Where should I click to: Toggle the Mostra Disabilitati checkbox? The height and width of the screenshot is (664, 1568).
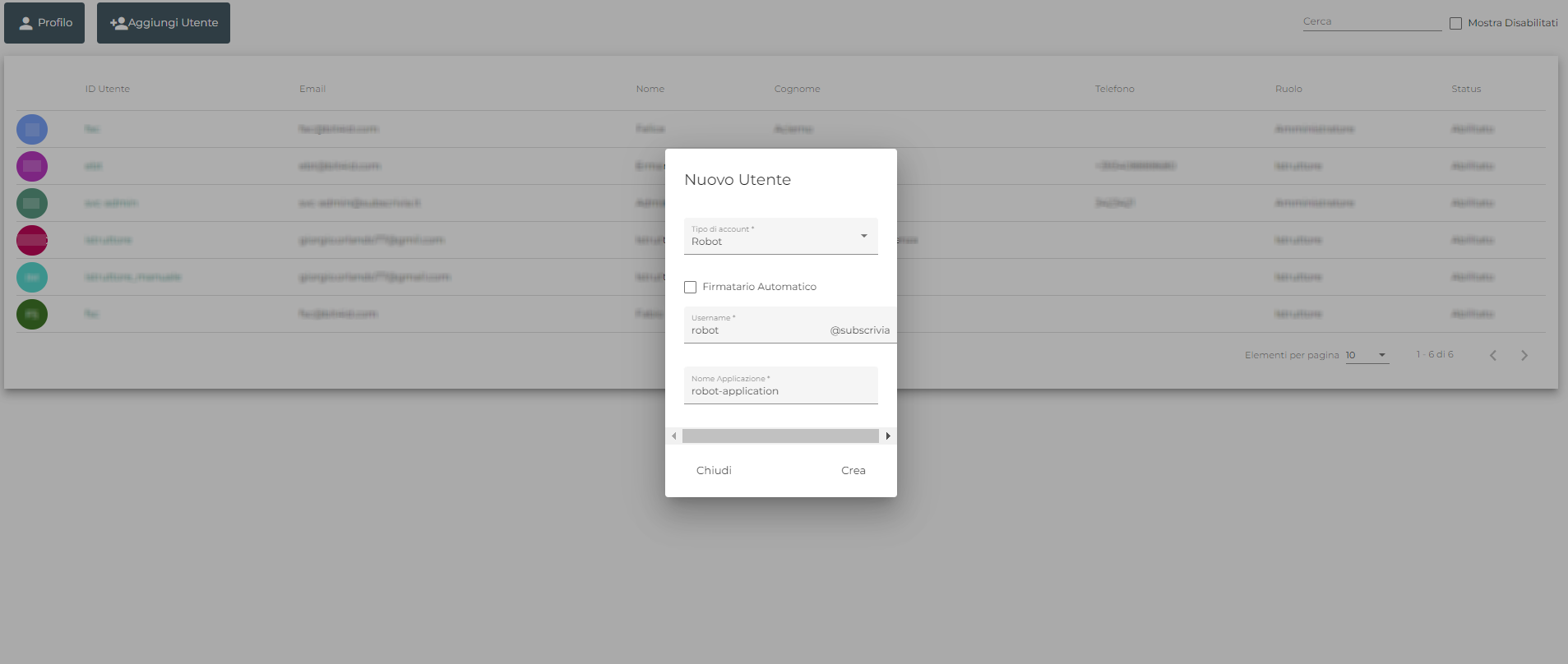[x=1455, y=23]
